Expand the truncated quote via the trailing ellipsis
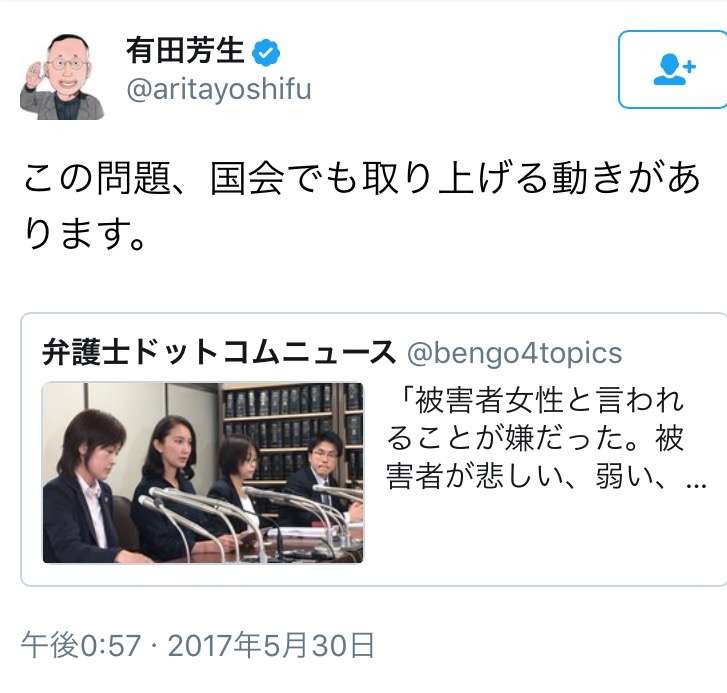The image size is (727, 693). [695, 485]
